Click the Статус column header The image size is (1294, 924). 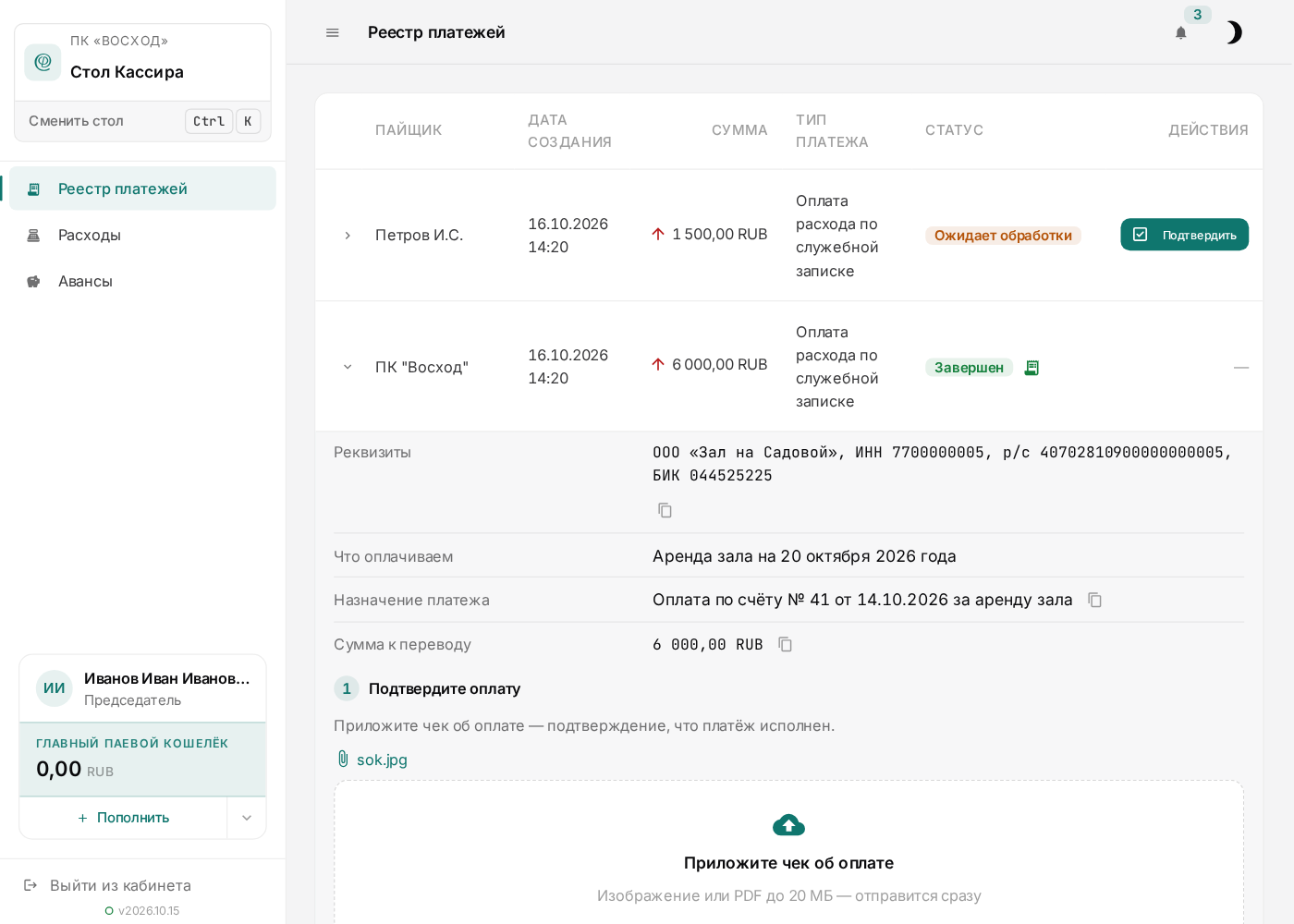954,130
